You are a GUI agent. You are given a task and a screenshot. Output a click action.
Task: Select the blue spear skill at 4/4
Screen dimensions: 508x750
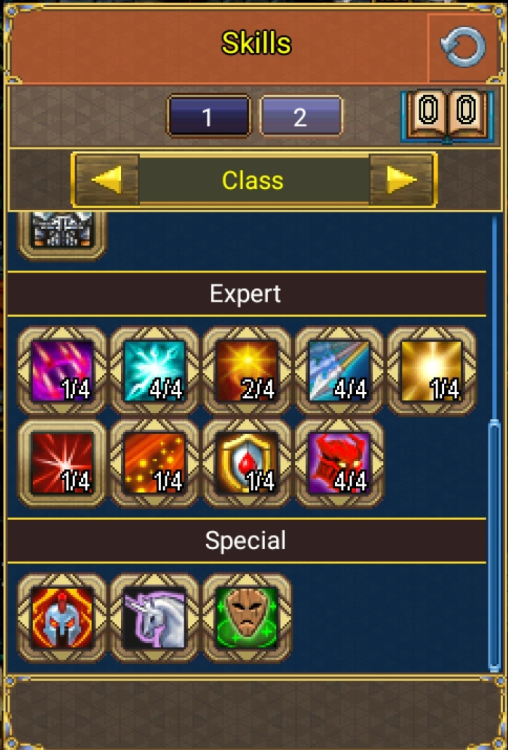click(339, 370)
